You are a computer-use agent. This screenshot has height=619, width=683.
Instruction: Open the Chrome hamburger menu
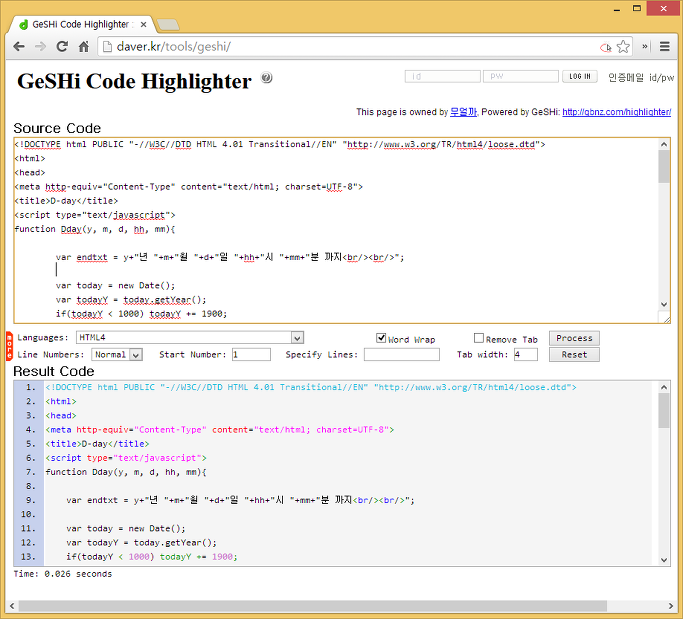(x=664, y=46)
